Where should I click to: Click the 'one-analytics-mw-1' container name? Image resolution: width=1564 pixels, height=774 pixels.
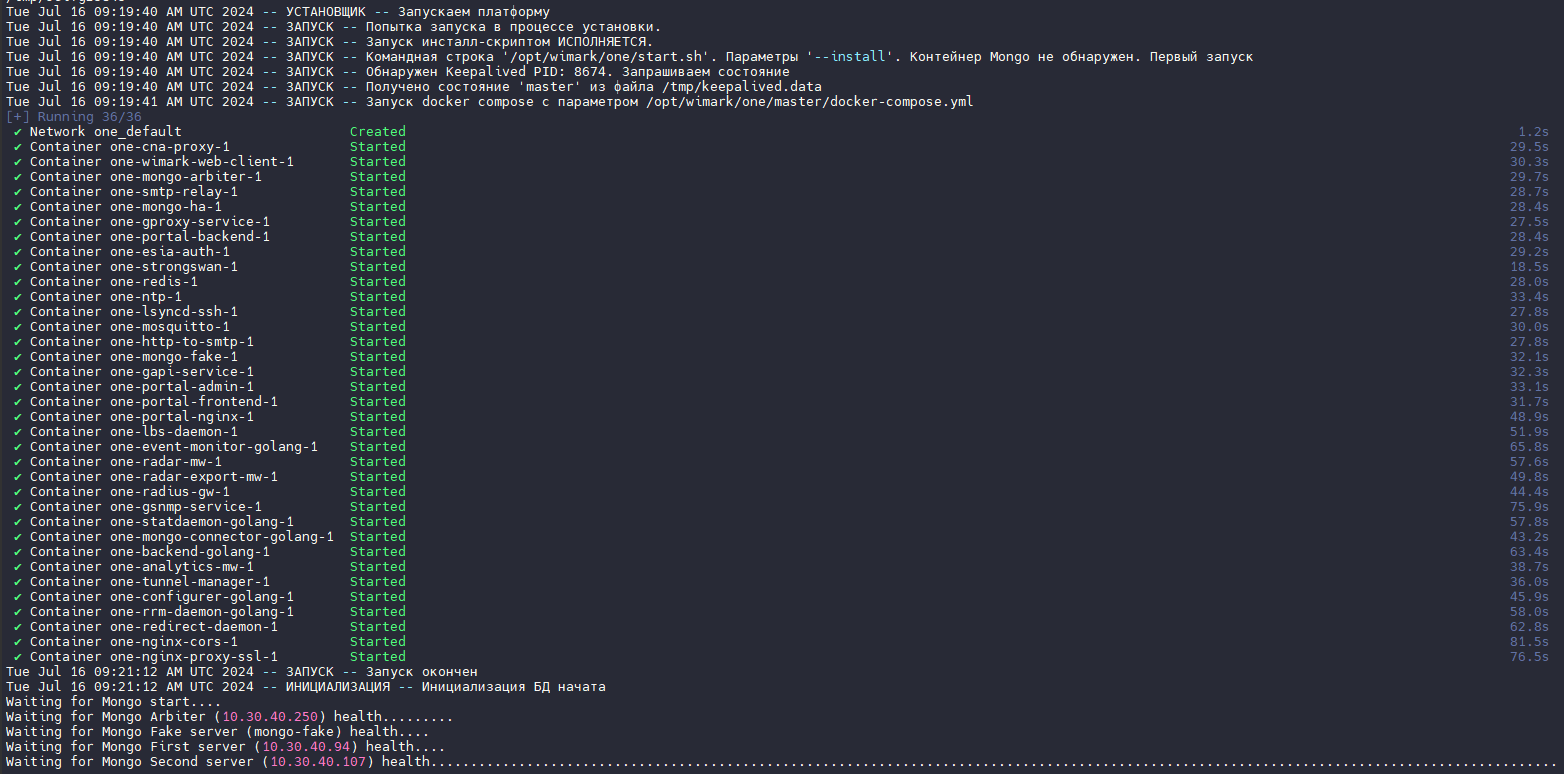click(182, 567)
